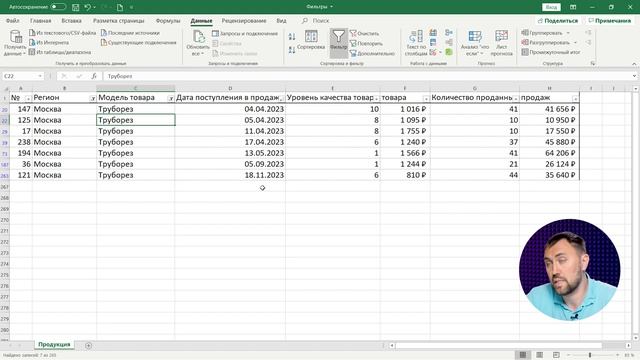
Task: Click the formula bar with Труборез
Action: point(367,76)
